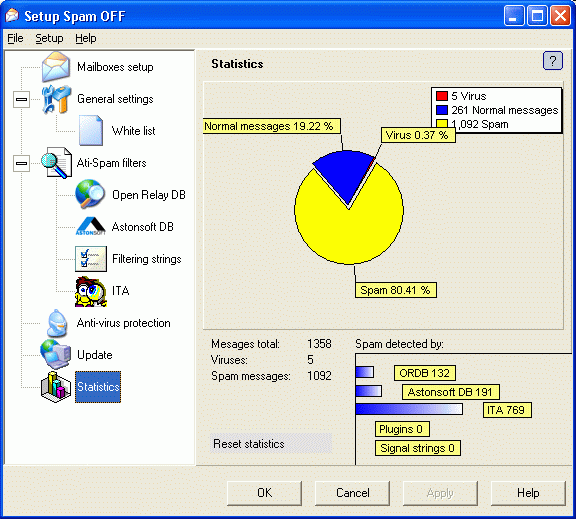The height and width of the screenshot is (519, 576).
Task: Collapse the Ati-Spam filters tree node
Action: pos(21,163)
